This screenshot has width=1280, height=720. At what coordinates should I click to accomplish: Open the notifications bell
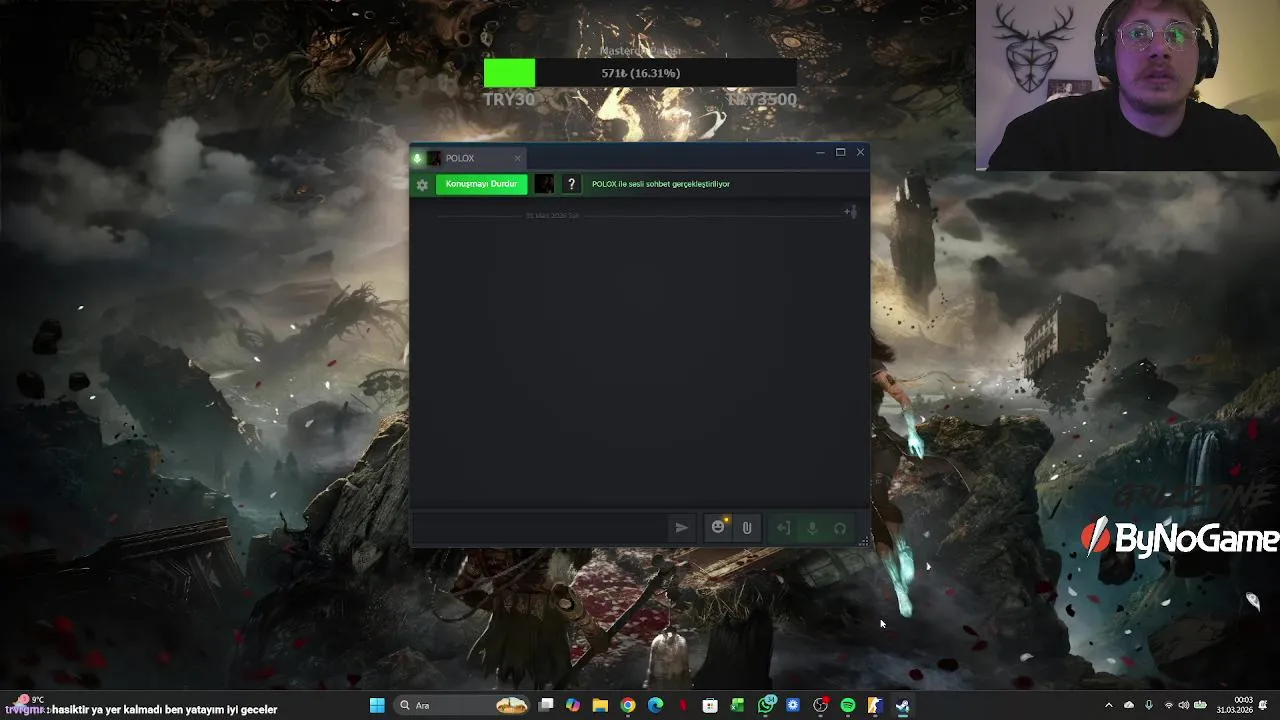click(1265, 705)
